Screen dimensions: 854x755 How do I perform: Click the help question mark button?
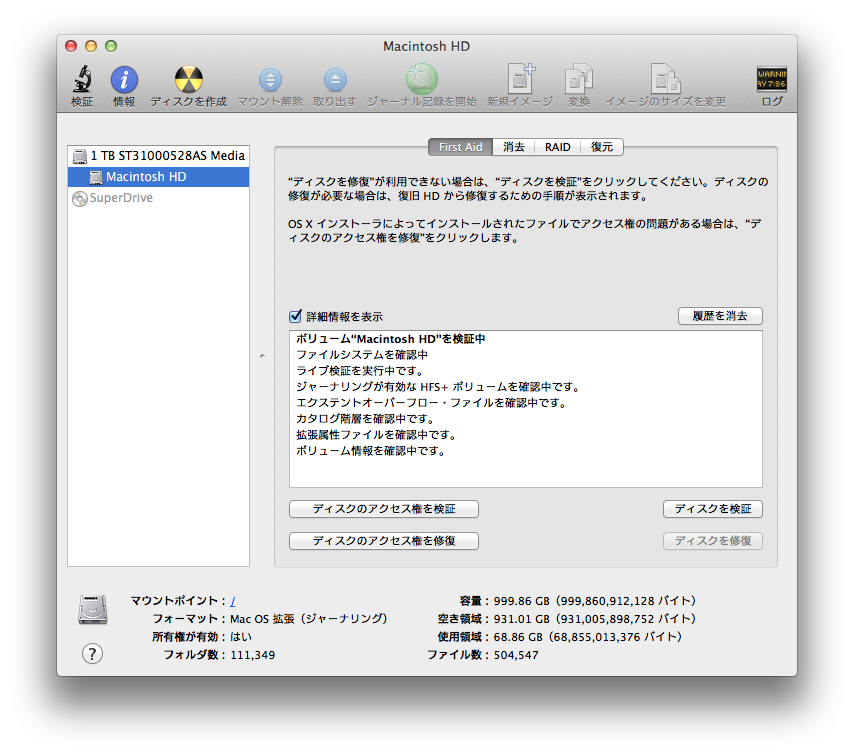92,653
